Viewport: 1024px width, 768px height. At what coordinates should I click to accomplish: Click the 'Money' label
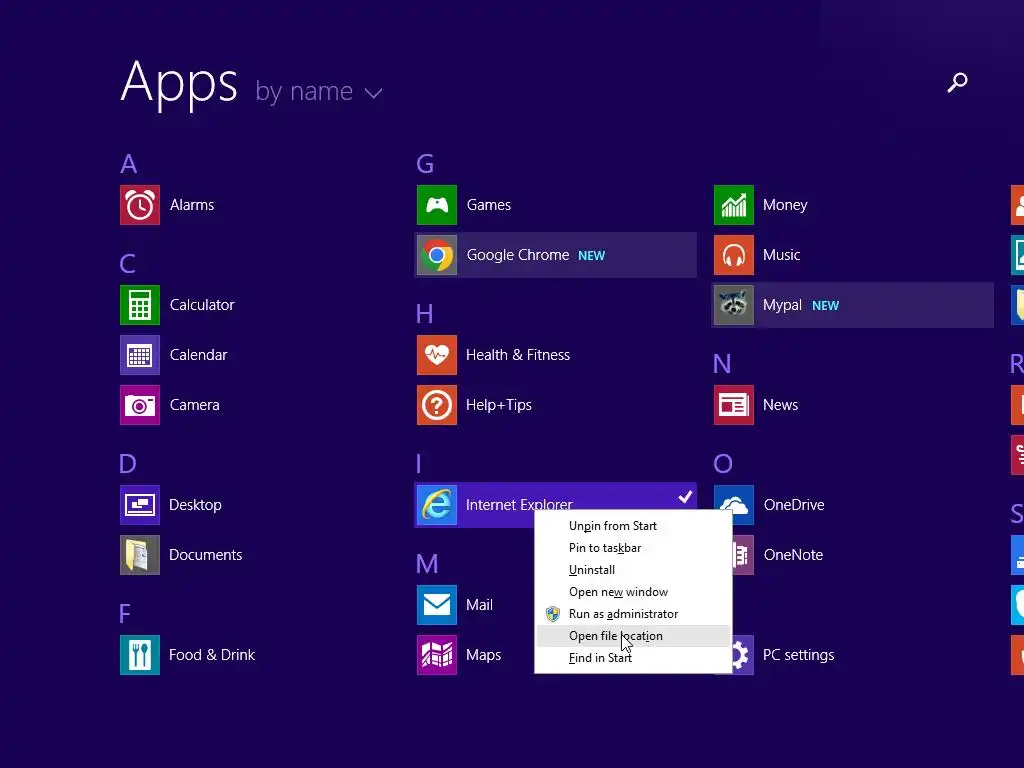(785, 205)
